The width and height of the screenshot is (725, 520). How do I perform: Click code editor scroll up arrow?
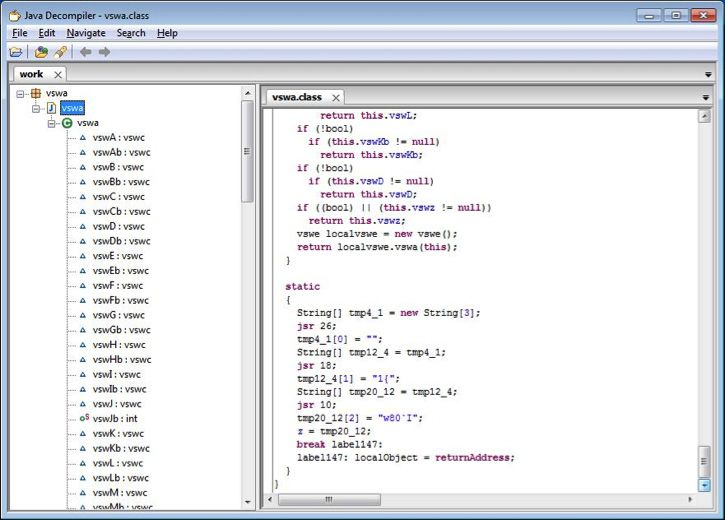(x=704, y=116)
